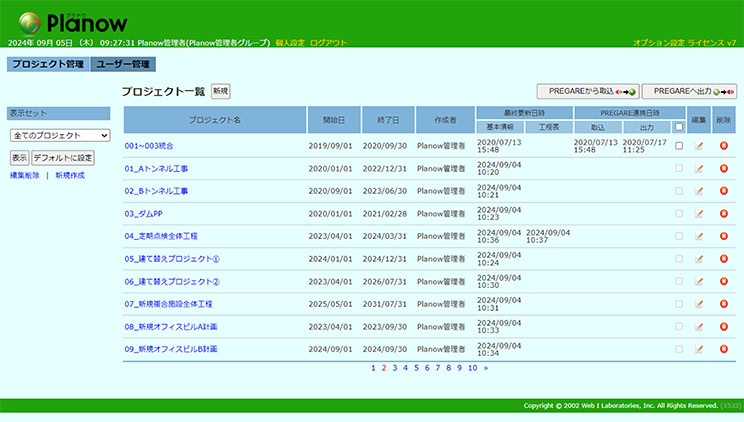
Task: Click the ログアウト link in header
Action: (x=328, y=43)
